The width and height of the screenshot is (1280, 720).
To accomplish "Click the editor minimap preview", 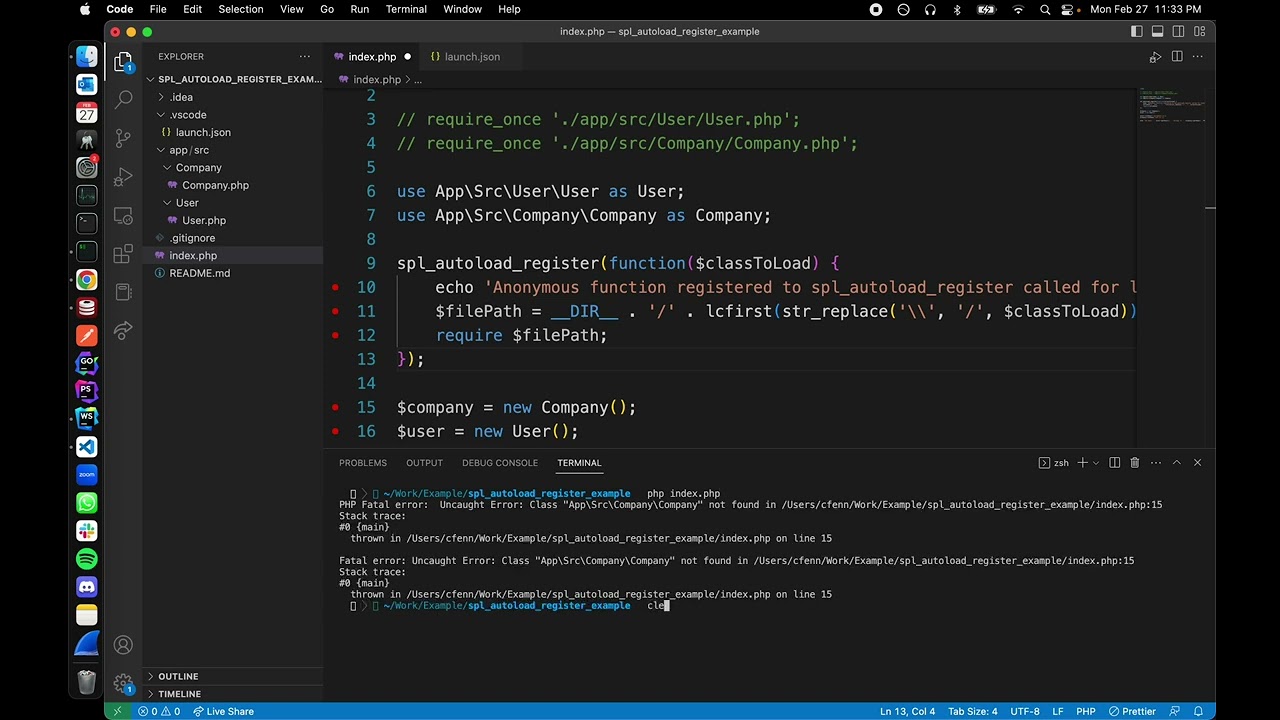I will 1171,105.
